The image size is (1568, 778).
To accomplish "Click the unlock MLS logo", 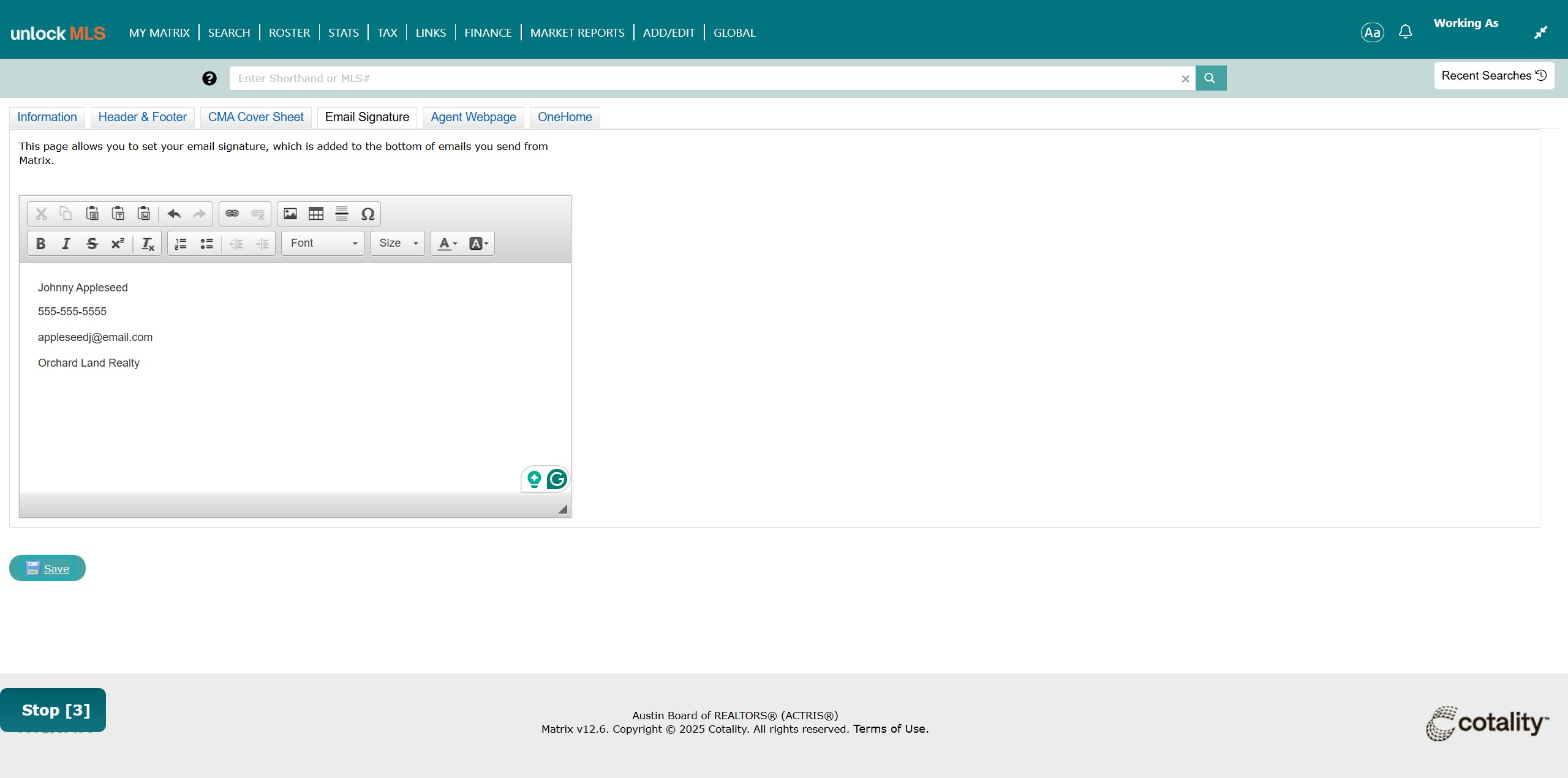I will pos(58,33).
